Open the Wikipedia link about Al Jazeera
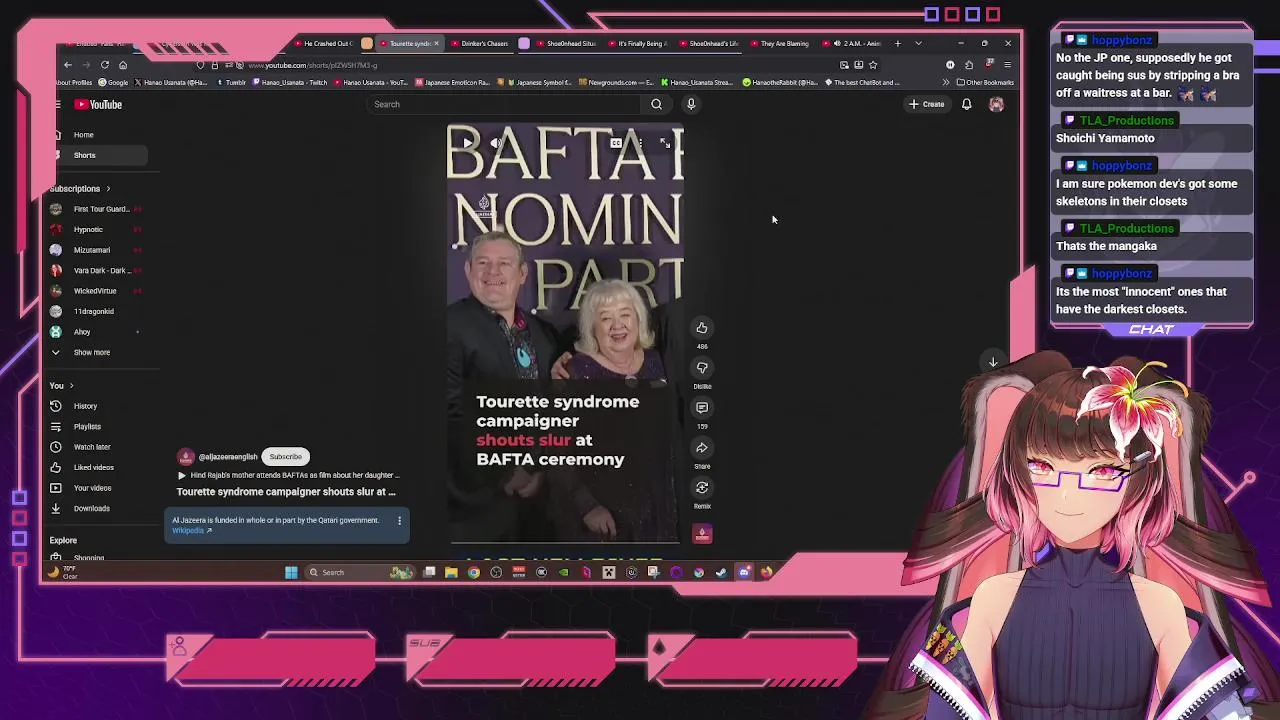The image size is (1280, 720). (192, 531)
